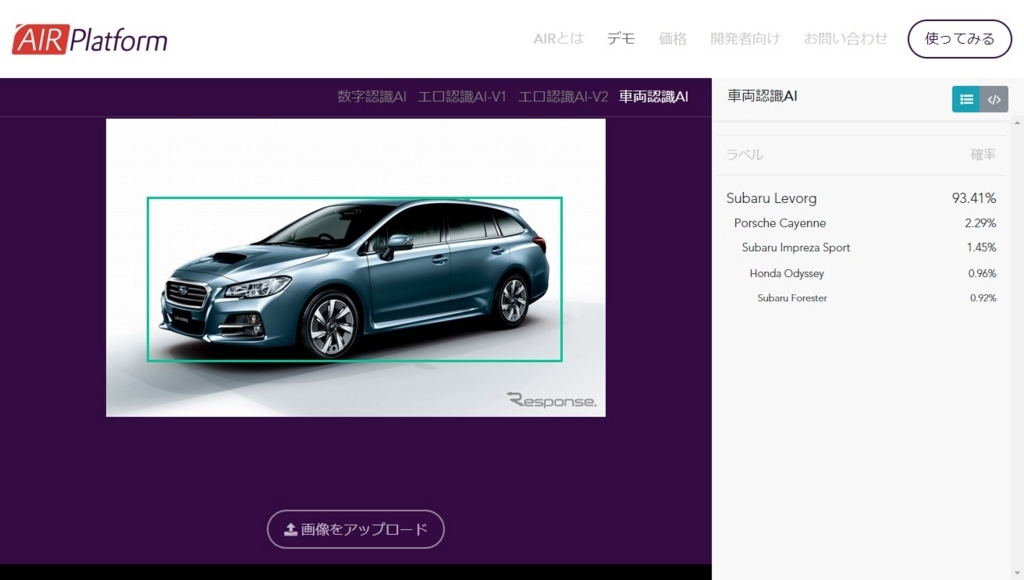Select the 数字認識AI tab
The image size is (1024, 580).
pos(372,97)
